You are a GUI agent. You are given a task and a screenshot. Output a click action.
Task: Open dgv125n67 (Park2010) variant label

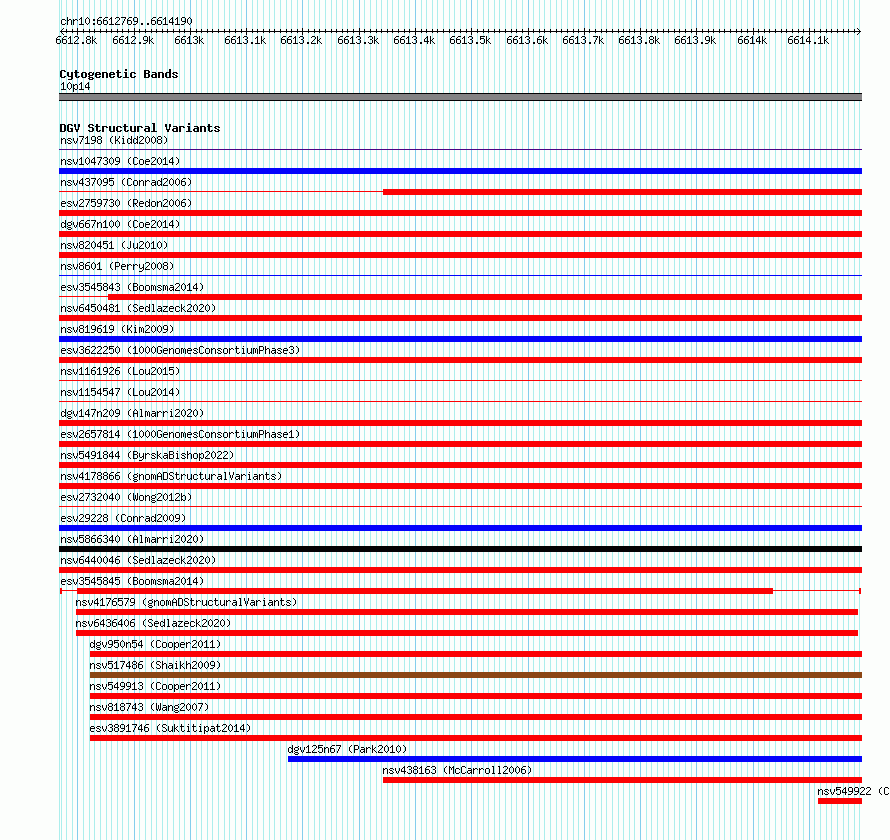click(347, 749)
